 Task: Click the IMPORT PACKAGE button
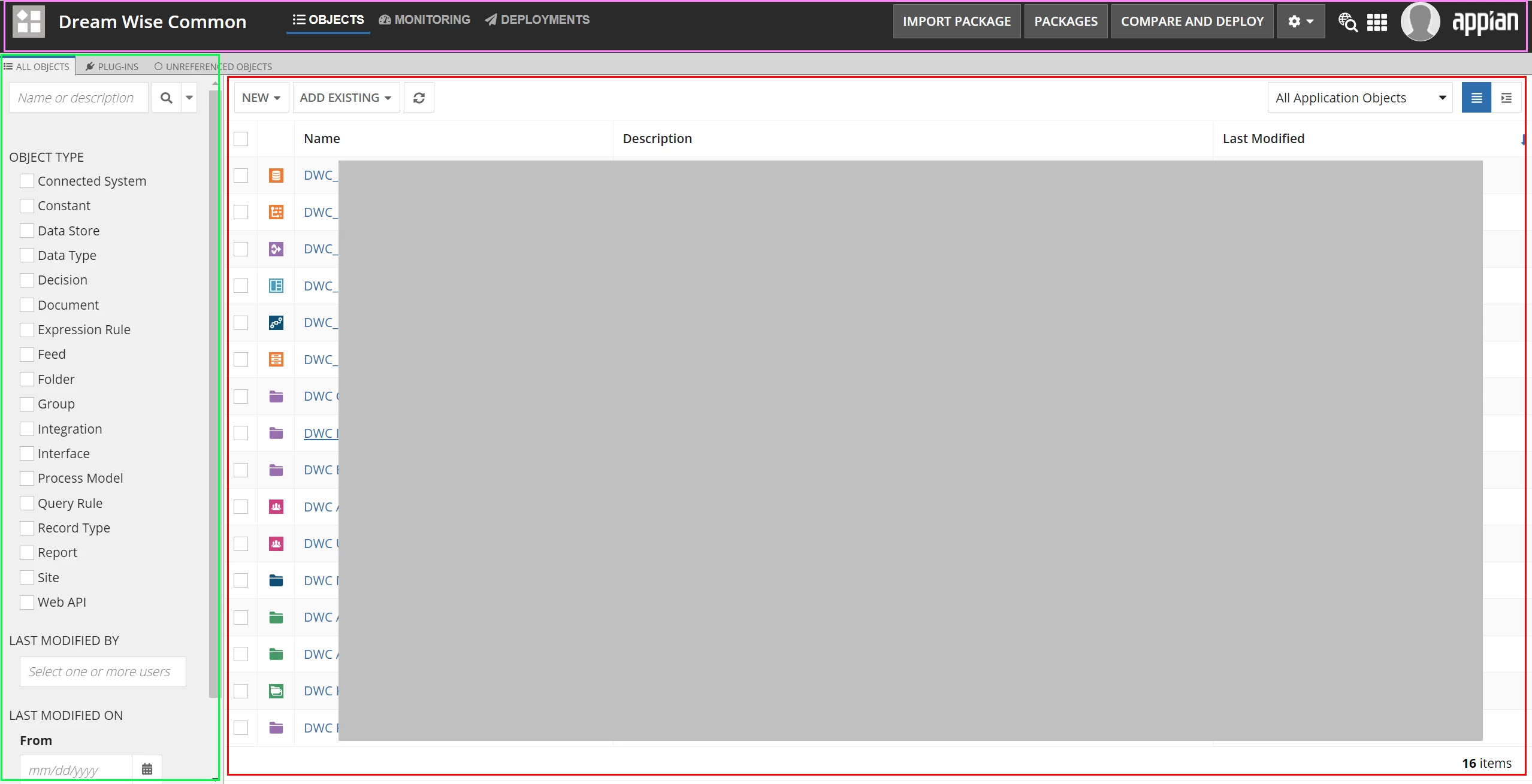(x=957, y=22)
